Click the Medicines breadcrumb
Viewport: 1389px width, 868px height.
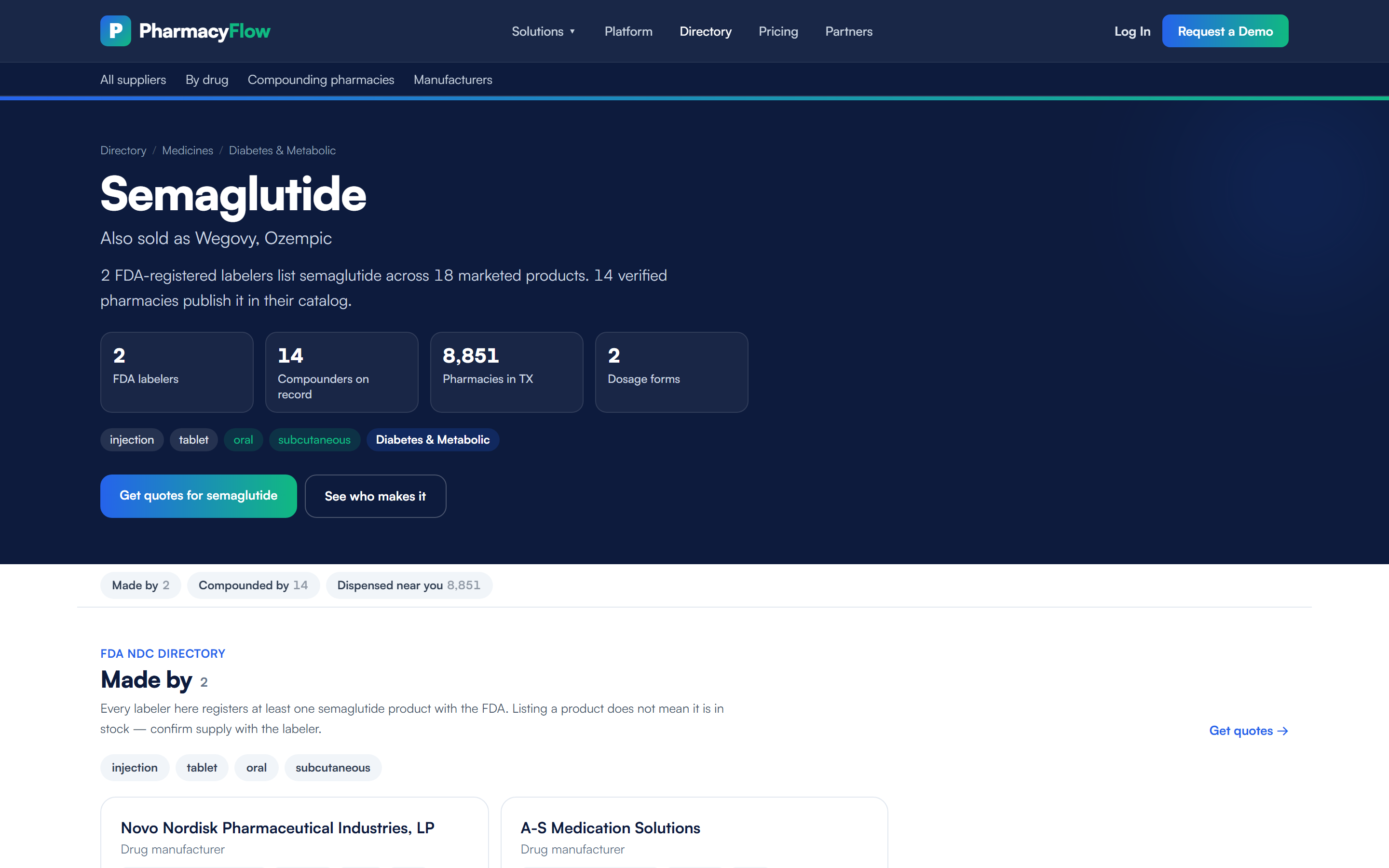188,150
